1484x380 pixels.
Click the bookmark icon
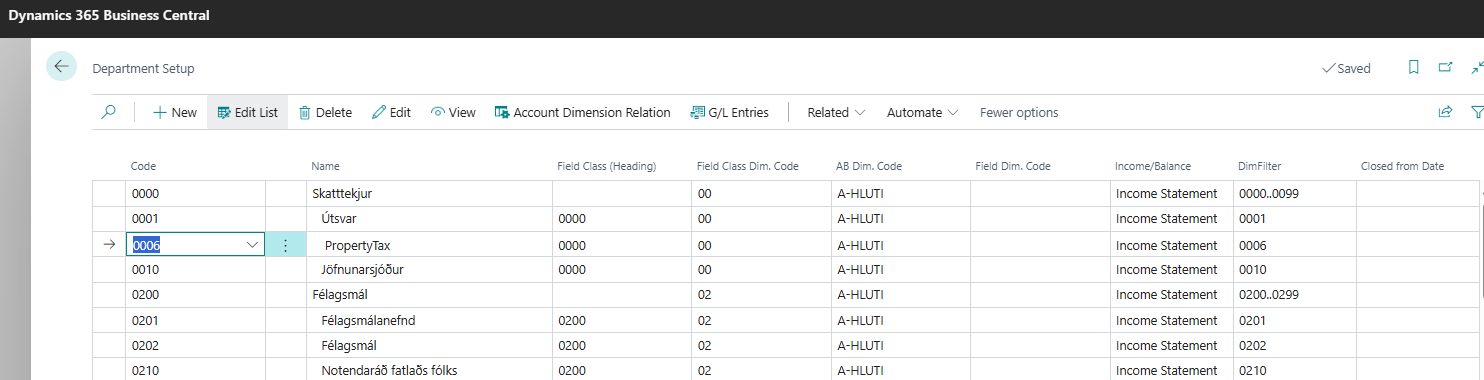click(x=1413, y=68)
